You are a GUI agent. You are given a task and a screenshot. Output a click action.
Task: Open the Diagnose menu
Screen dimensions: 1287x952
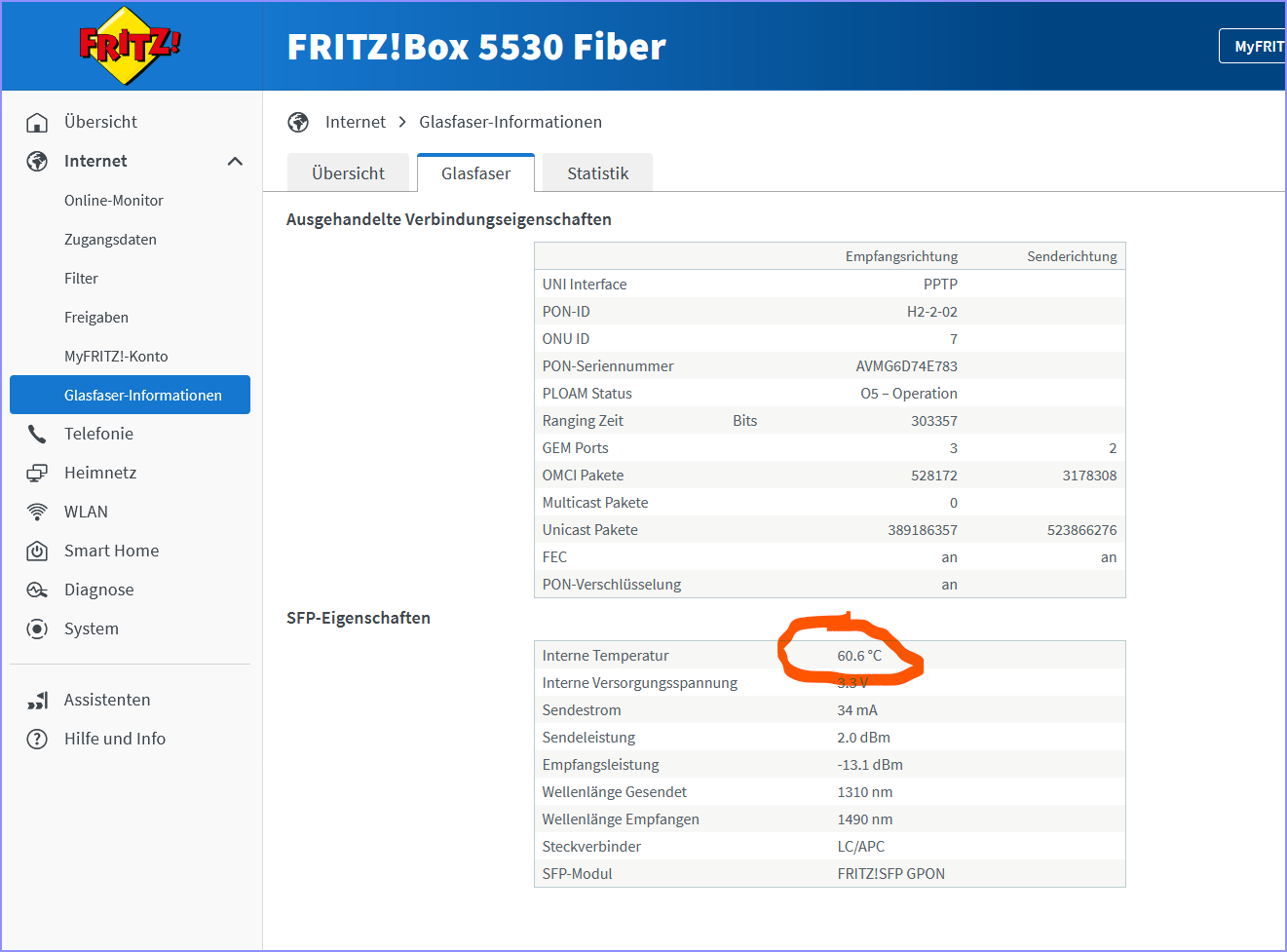[x=99, y=590]
